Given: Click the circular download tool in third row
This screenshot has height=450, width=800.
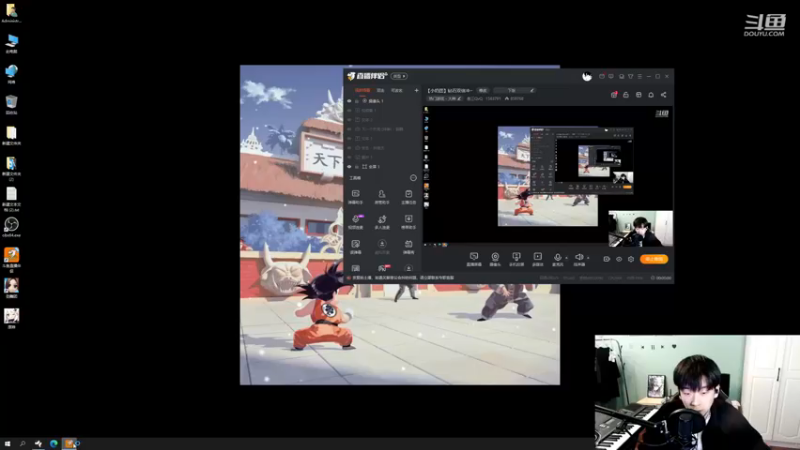Looking at the screenshot, I should point(382,246).
